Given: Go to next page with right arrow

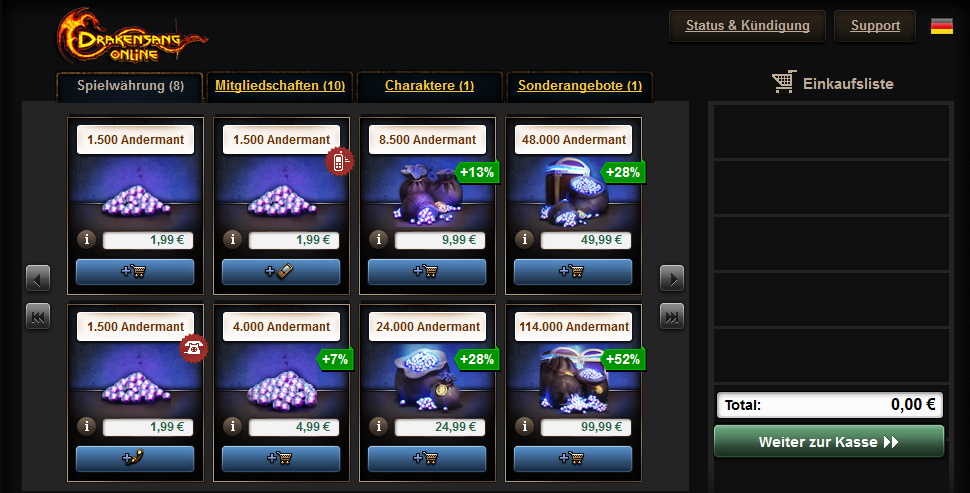Looking at the screenshot, I should (672, 278).
